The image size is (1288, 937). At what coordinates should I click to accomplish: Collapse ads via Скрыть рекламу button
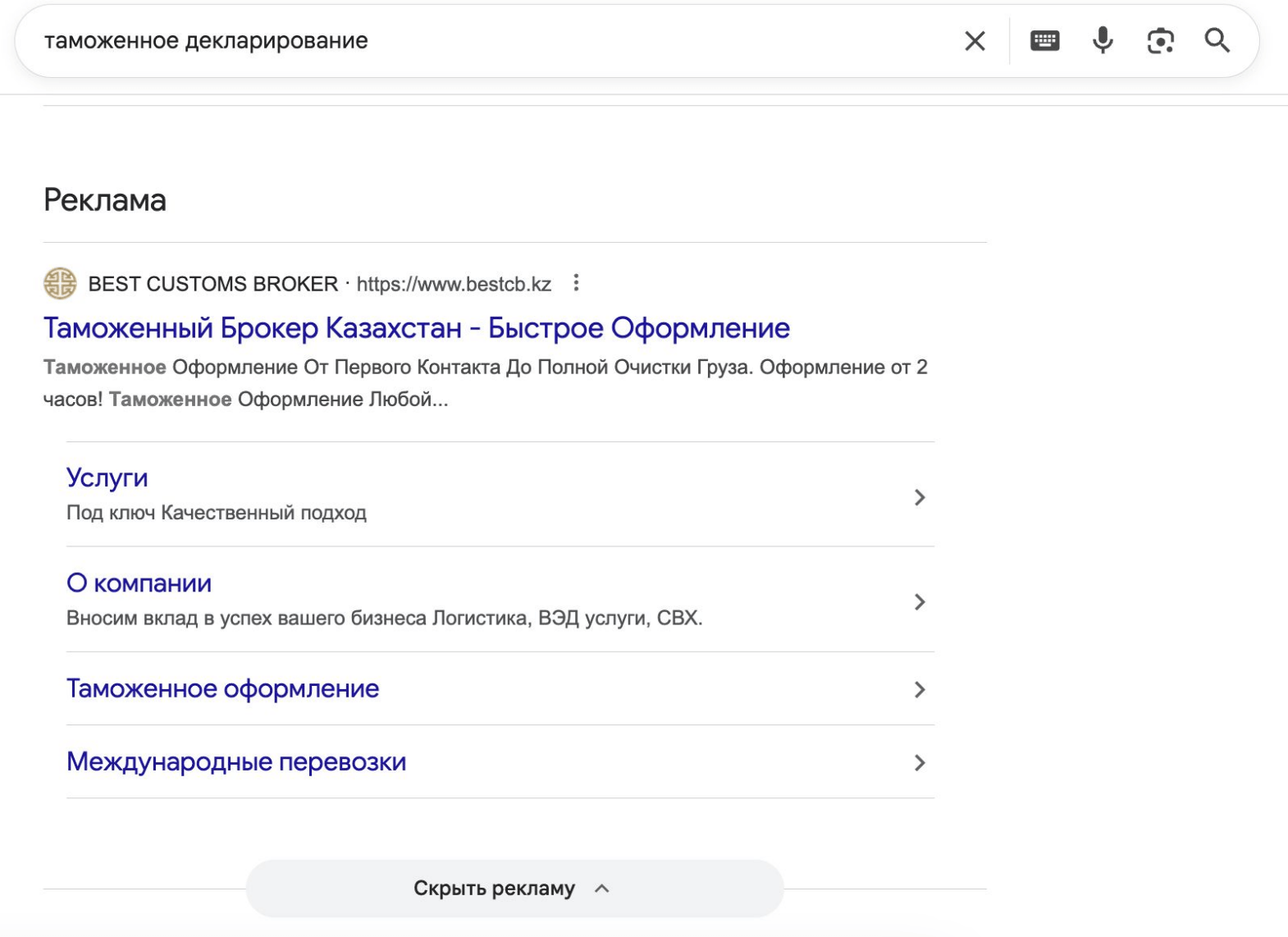tap(515, 889)
